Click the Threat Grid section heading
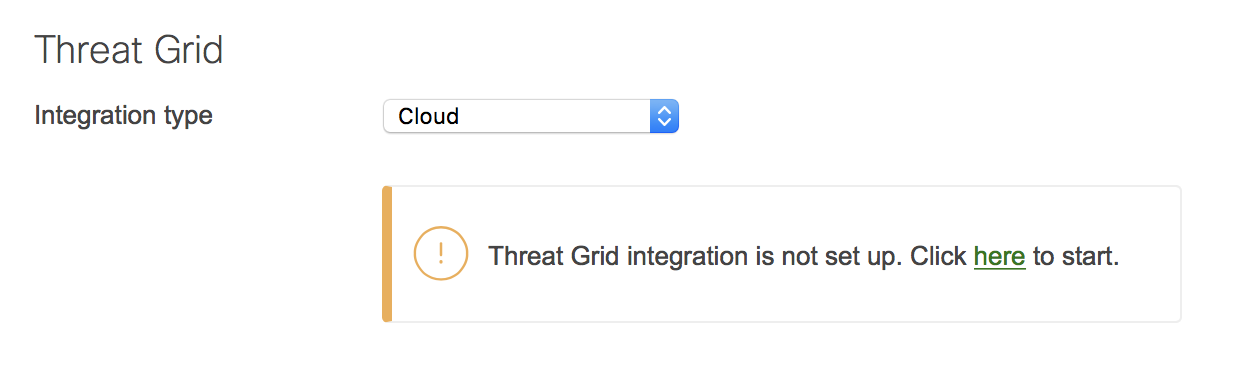 pos(129,50)
